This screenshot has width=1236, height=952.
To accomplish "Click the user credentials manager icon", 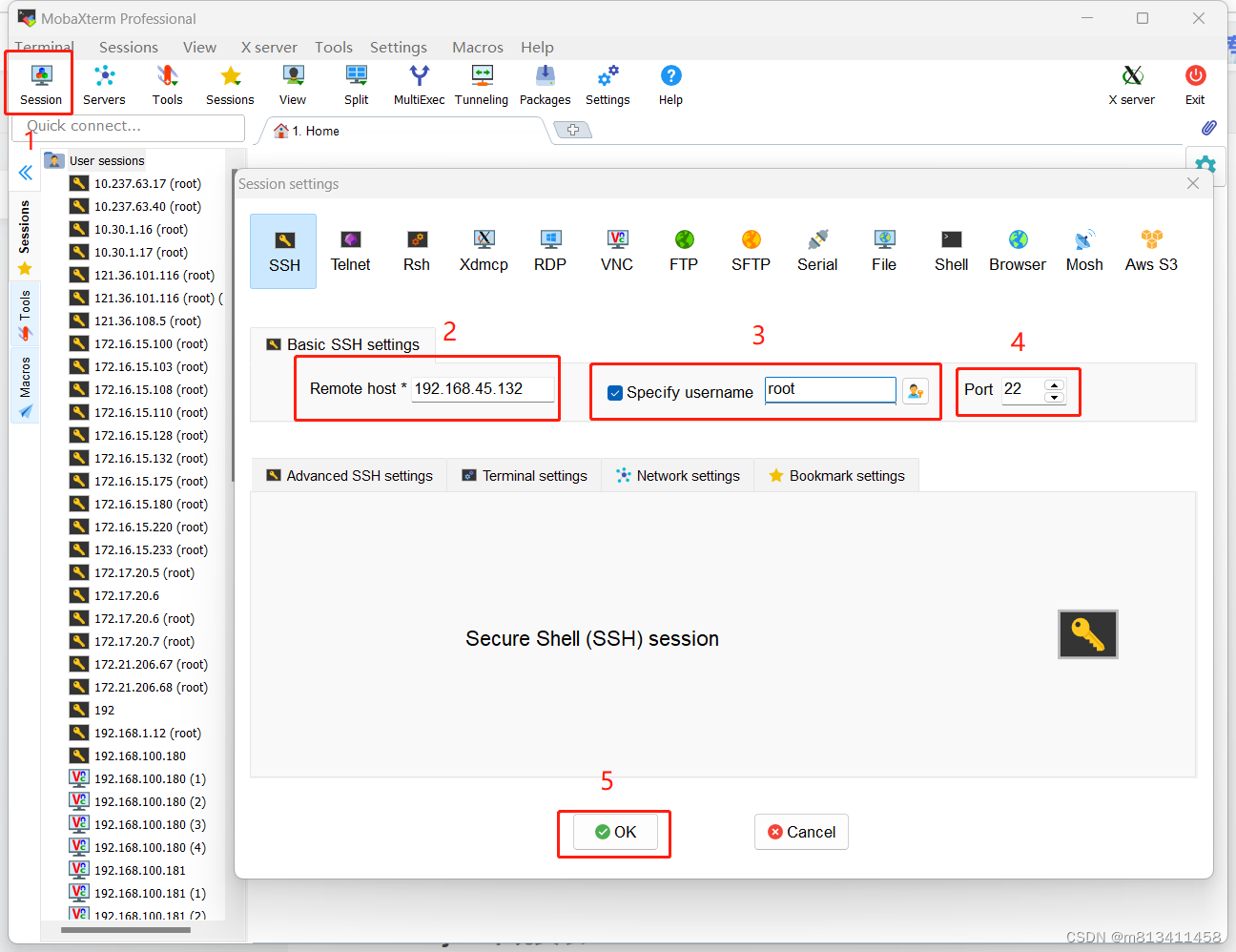I will point(916,391).
